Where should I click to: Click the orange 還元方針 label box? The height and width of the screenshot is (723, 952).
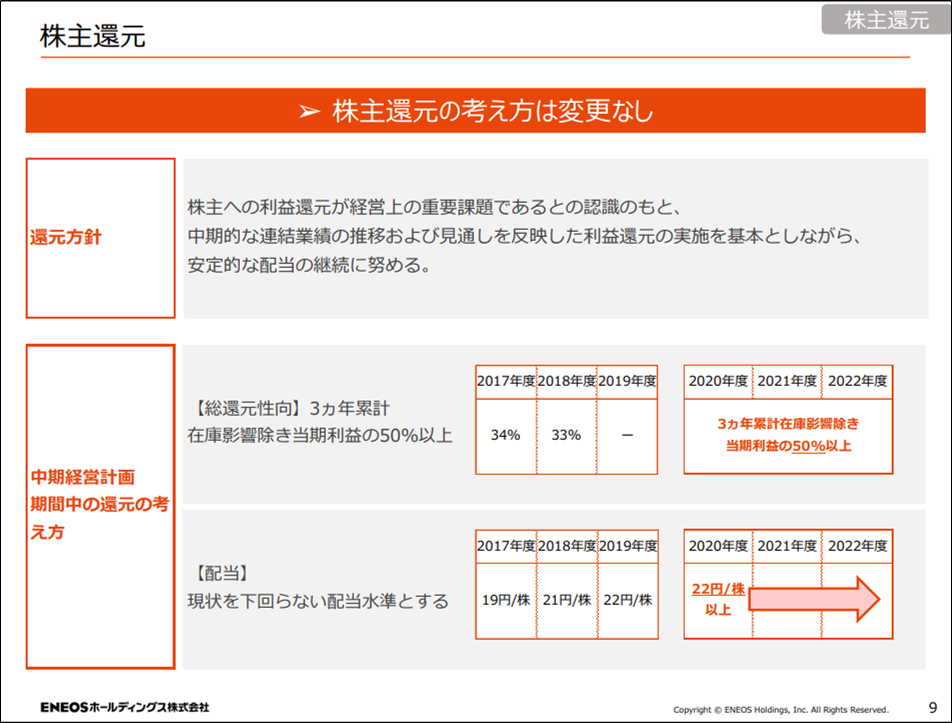click(100, 237)
